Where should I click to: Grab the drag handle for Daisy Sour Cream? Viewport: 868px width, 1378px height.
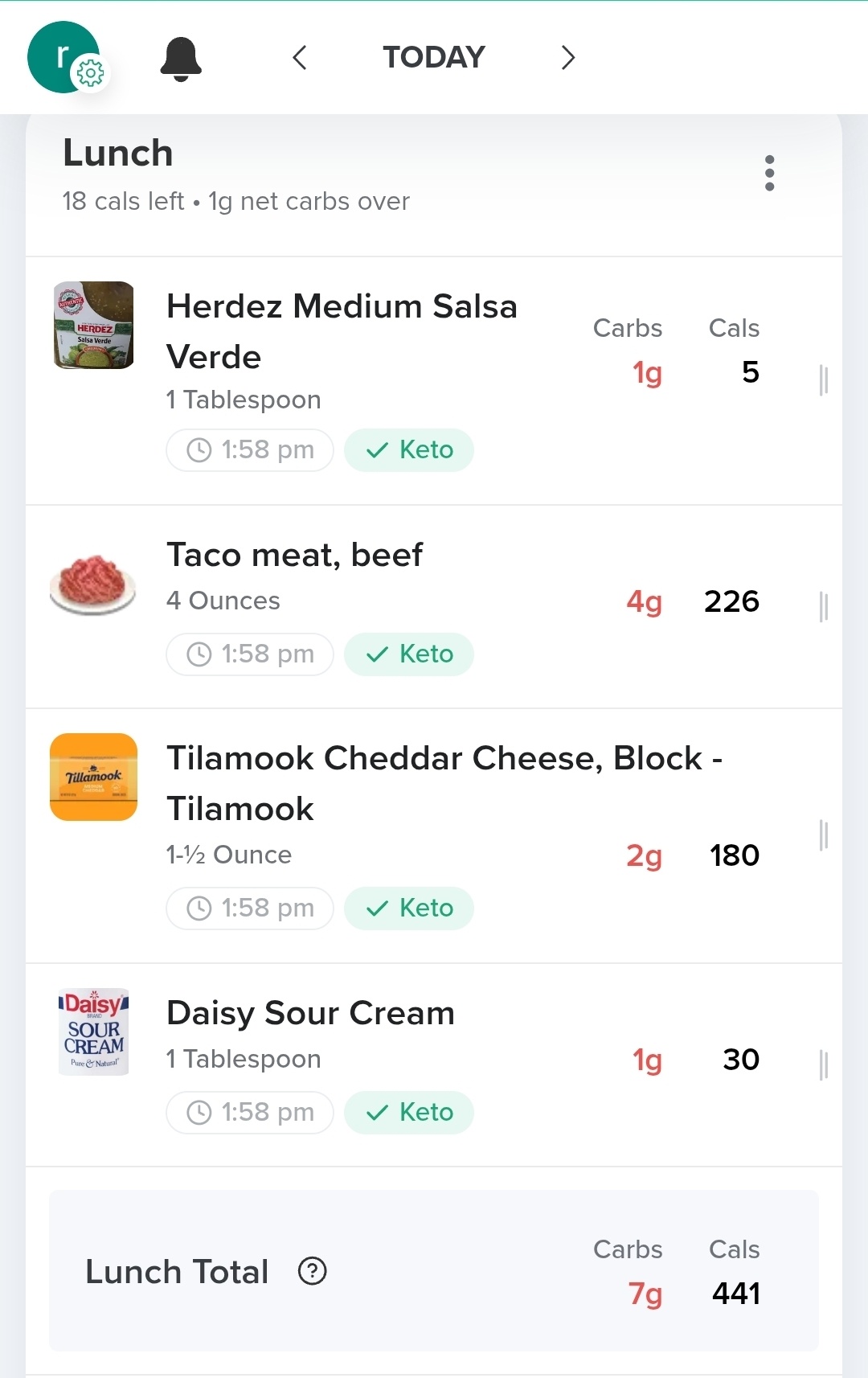coord(823,1065)
